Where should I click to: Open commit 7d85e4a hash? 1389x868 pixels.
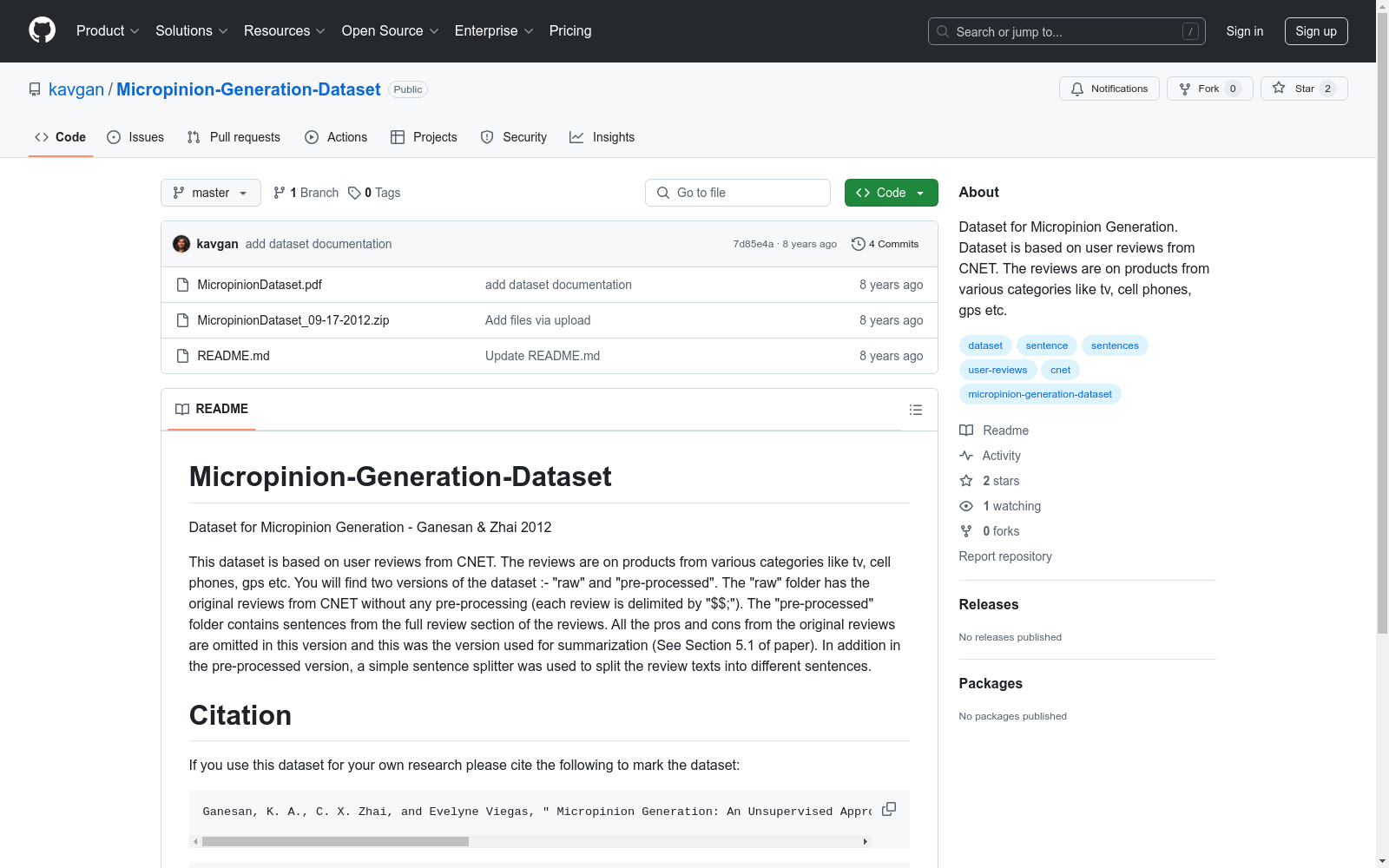point(753,244)
